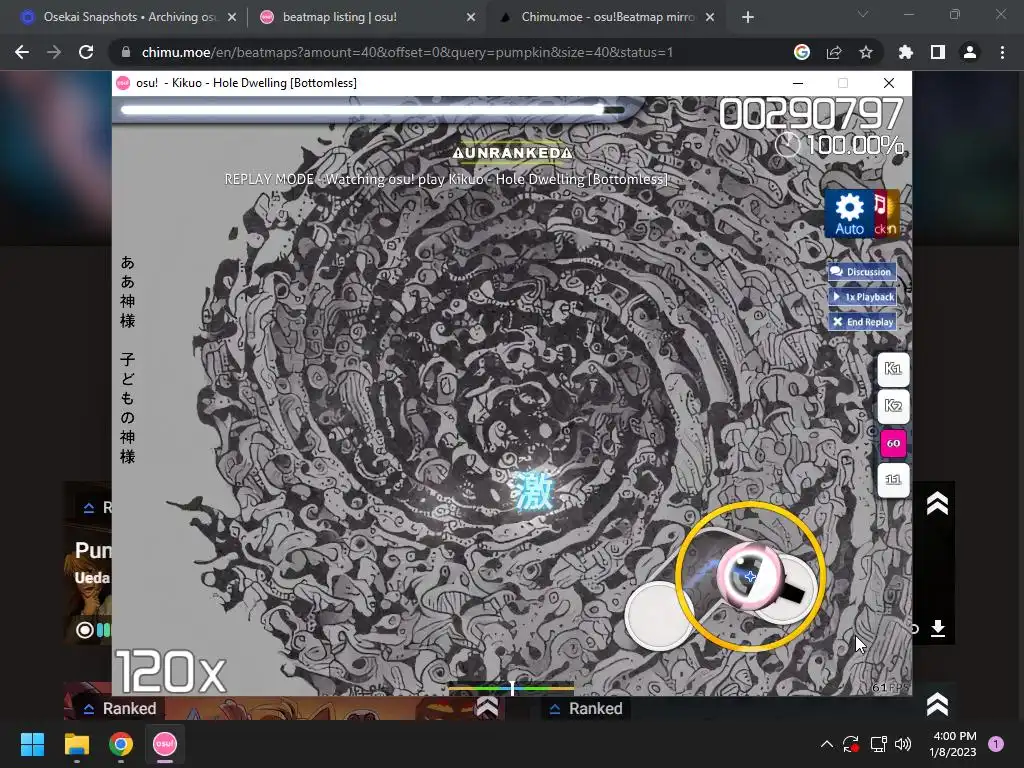This screenshot has height=768, width=1024.
Task: Switch to beatmap listing osu! tab
Action: pyautogui.click(x=366, y=17)
